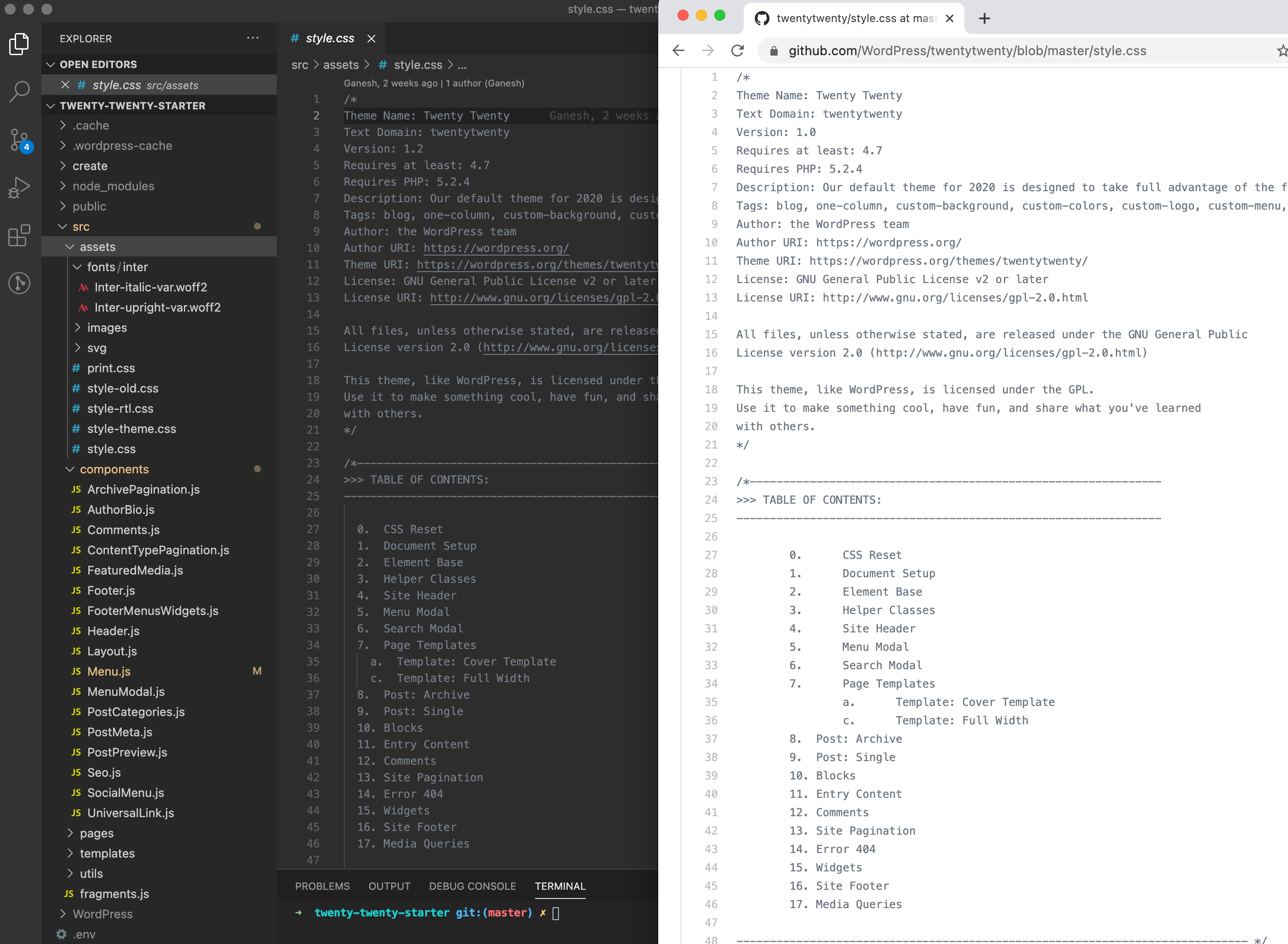
Task: Expand the utils folder
Action: [x=91, y=874]
